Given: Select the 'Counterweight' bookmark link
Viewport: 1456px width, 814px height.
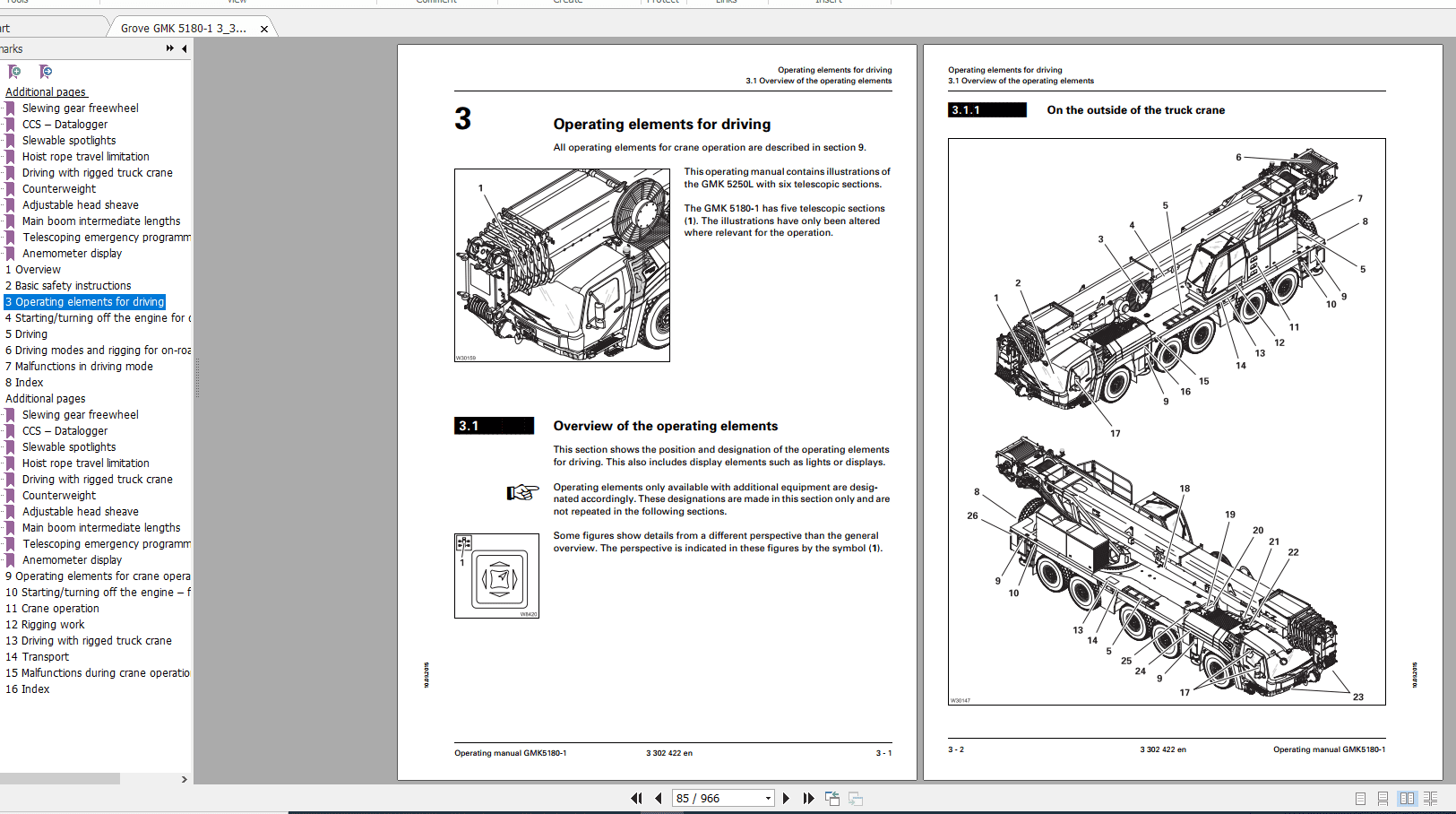Looking at the screenshot, I should pyautogui.click(x=59, y=188).
